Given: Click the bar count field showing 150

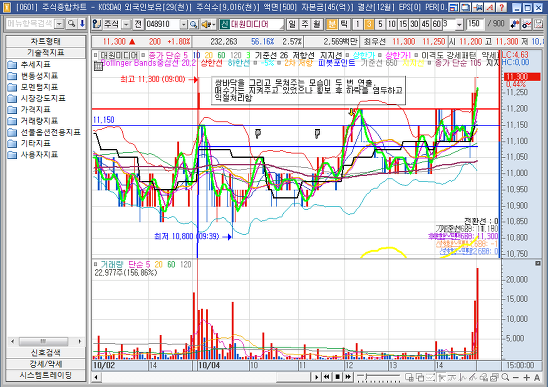Looking at the screenshot, I should coord(475,24).
